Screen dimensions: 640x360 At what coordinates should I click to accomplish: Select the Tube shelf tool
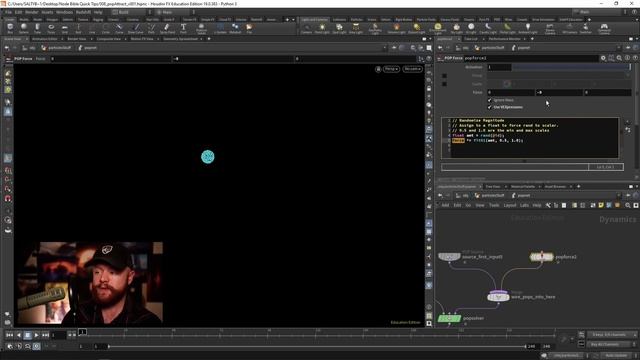point(37,28)
